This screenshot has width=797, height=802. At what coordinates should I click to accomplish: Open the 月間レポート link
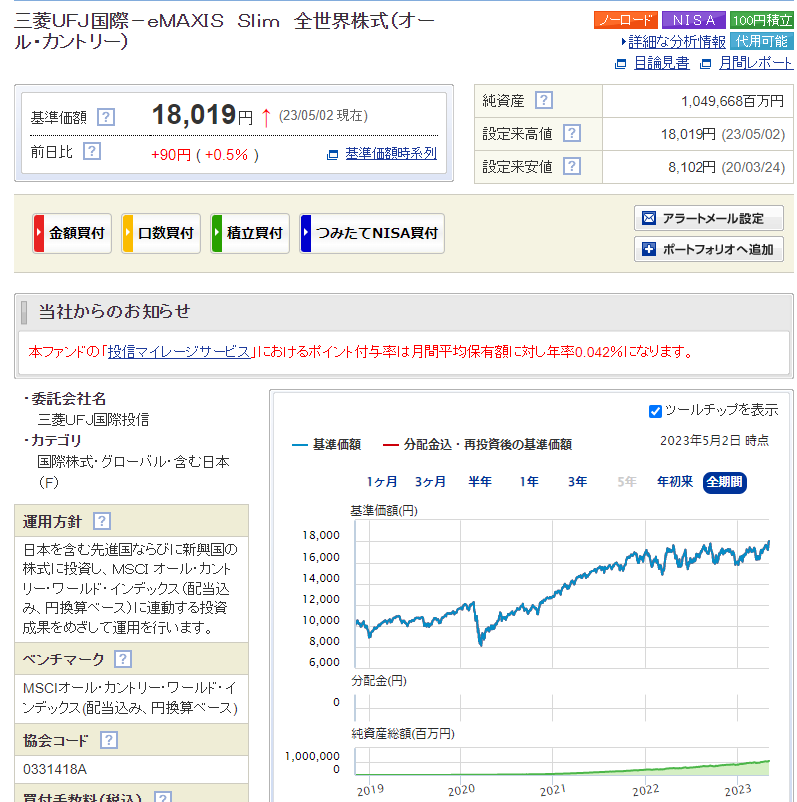pyautogui.click(x=756, y=63)
